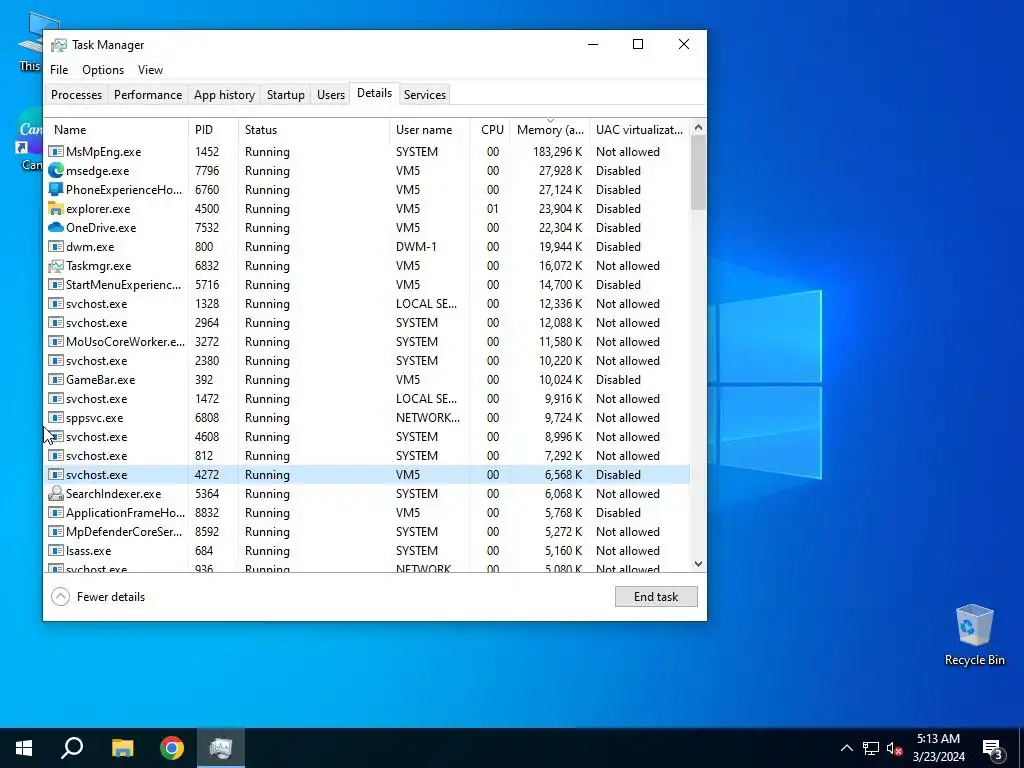Switch to the Startup tab
The width and height of the screenshot is (1024, 768).
pos(285,95)
